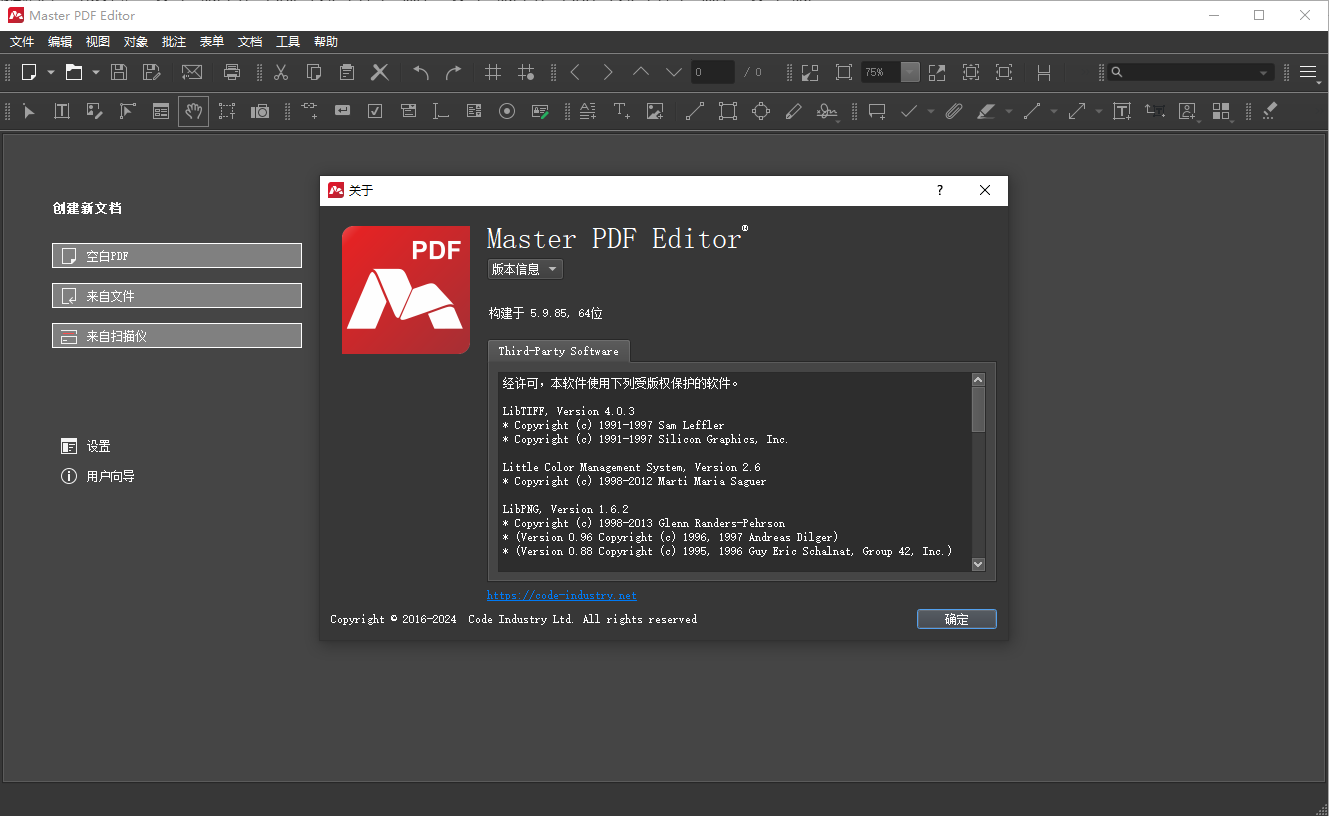Open the code-industry.net link

pos(562,595)
